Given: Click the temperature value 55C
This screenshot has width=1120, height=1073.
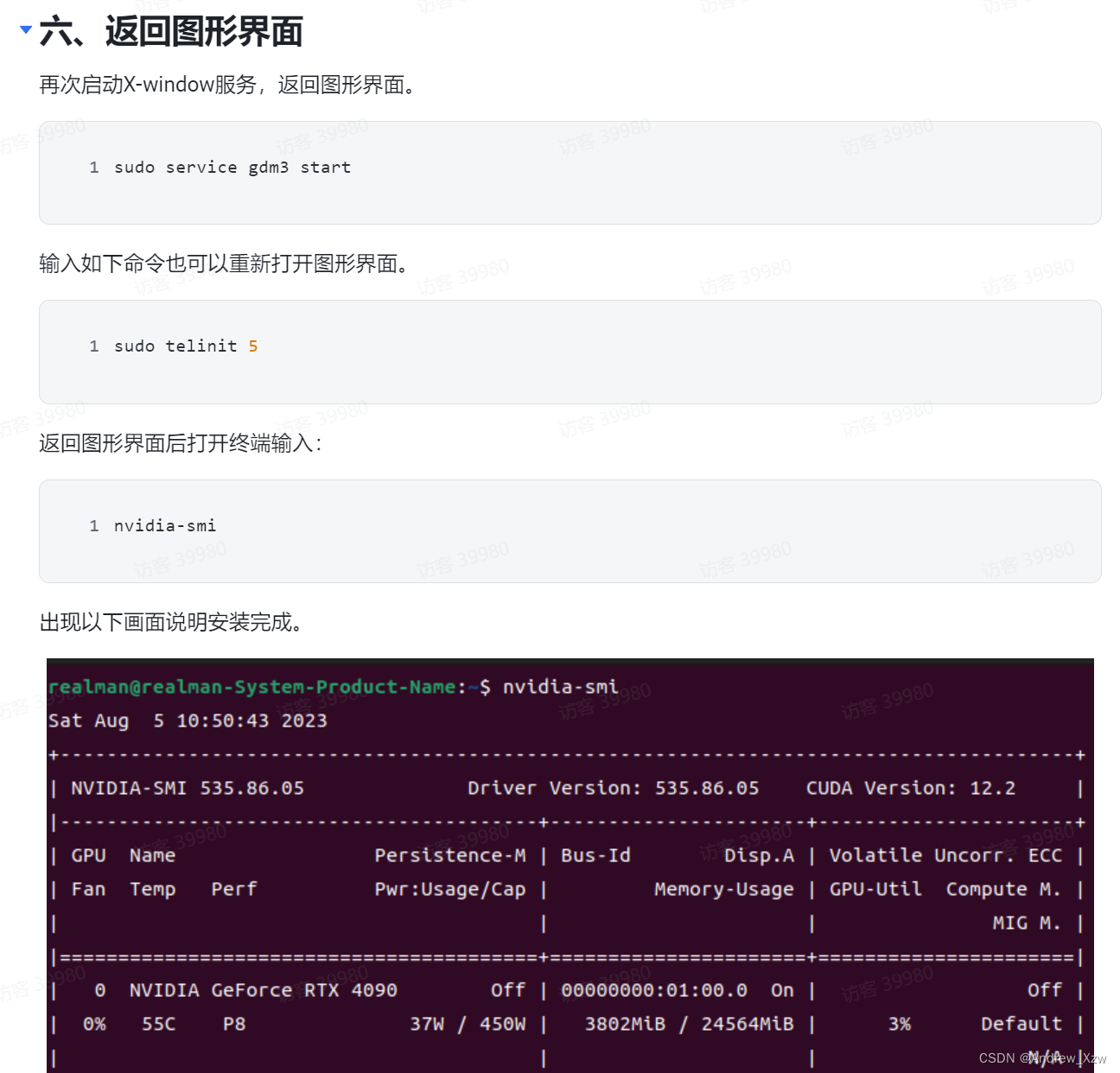Looking at the screenshot, I should click(158, 1024).
